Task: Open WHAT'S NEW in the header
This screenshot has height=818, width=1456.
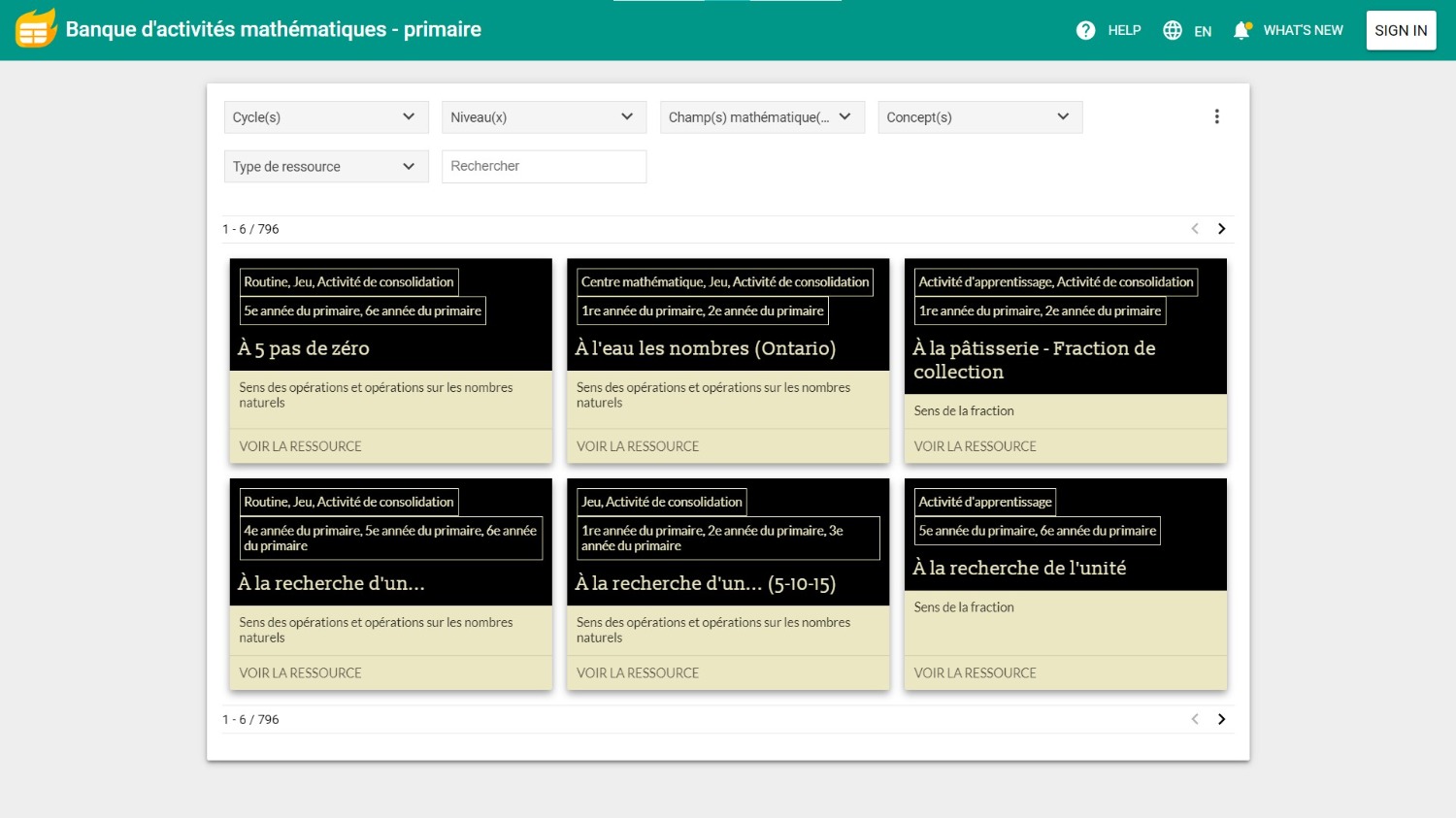Action: click(x=1303, y=30)
